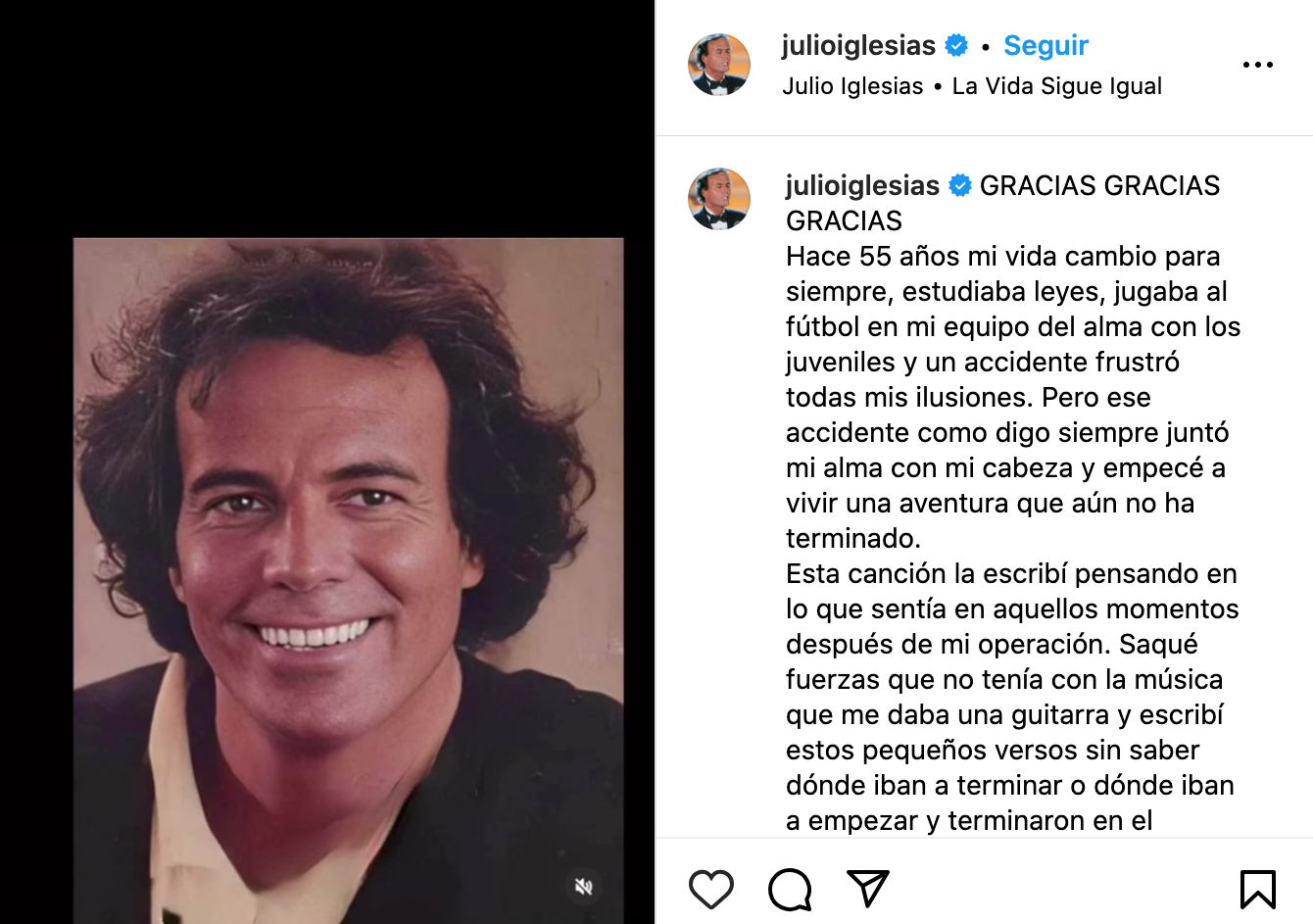Open the profile avatar in the post header
1313x924 pixels.
click(x=719, y=65)
